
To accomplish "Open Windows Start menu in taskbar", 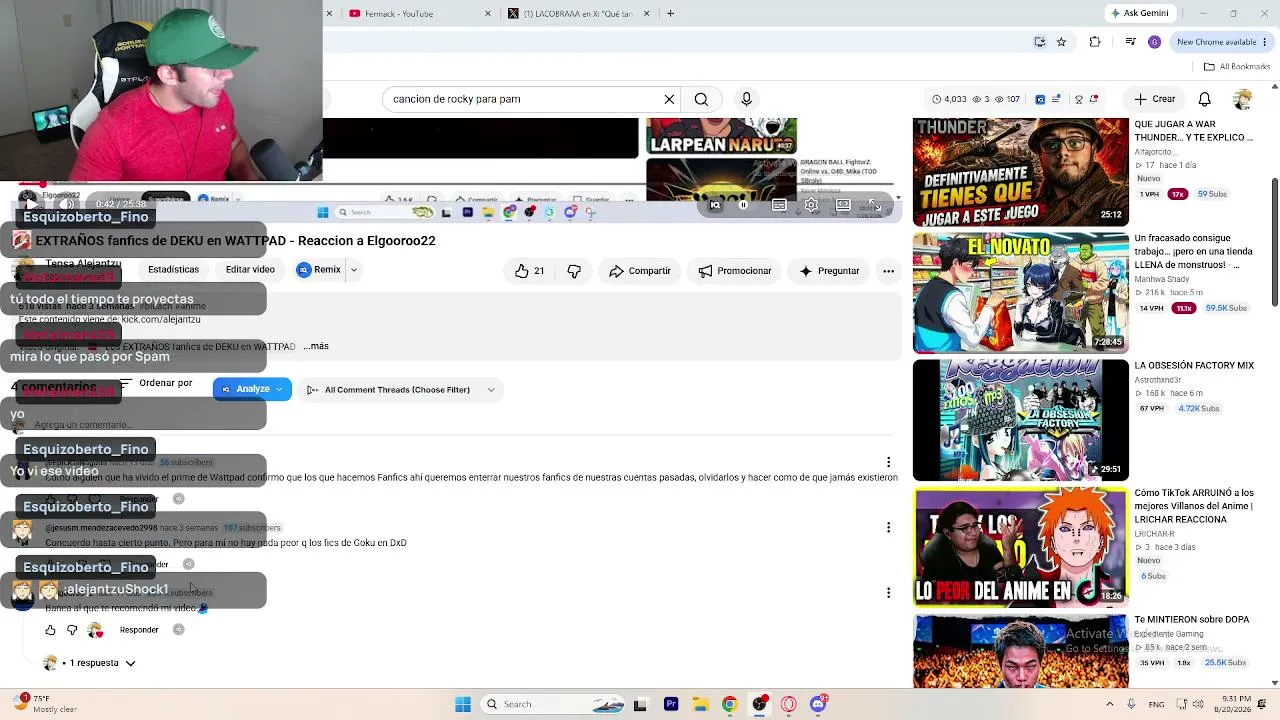I will pyautogui.click(x=463, y=704).
